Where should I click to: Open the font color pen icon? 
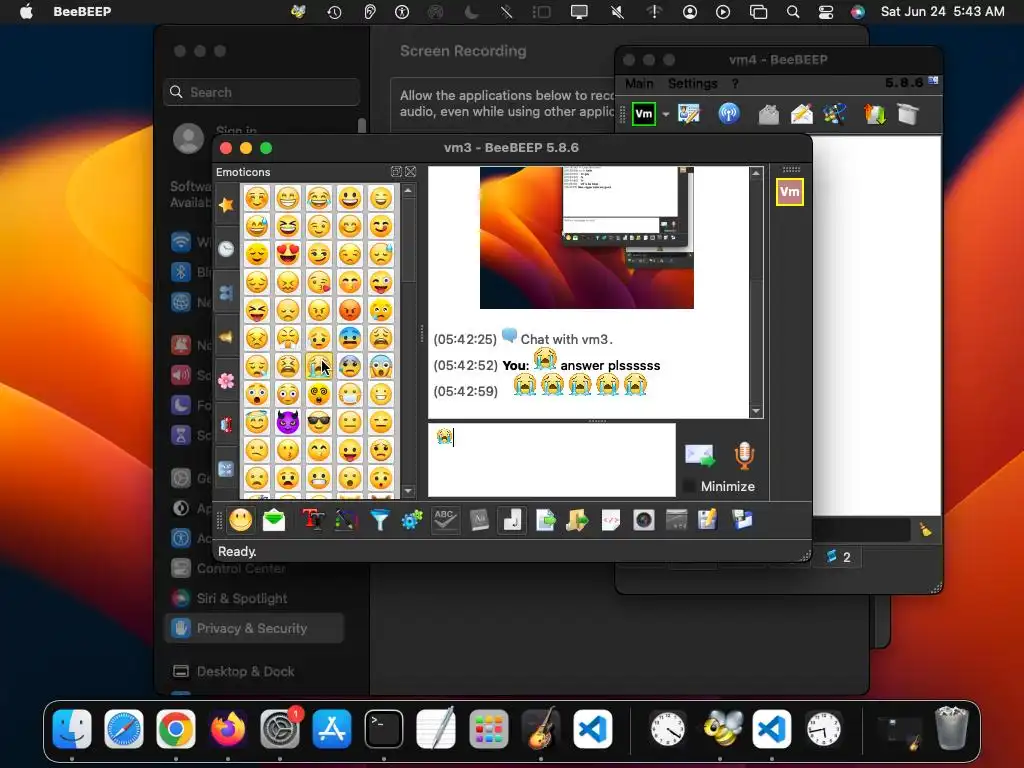click(346, 520)
